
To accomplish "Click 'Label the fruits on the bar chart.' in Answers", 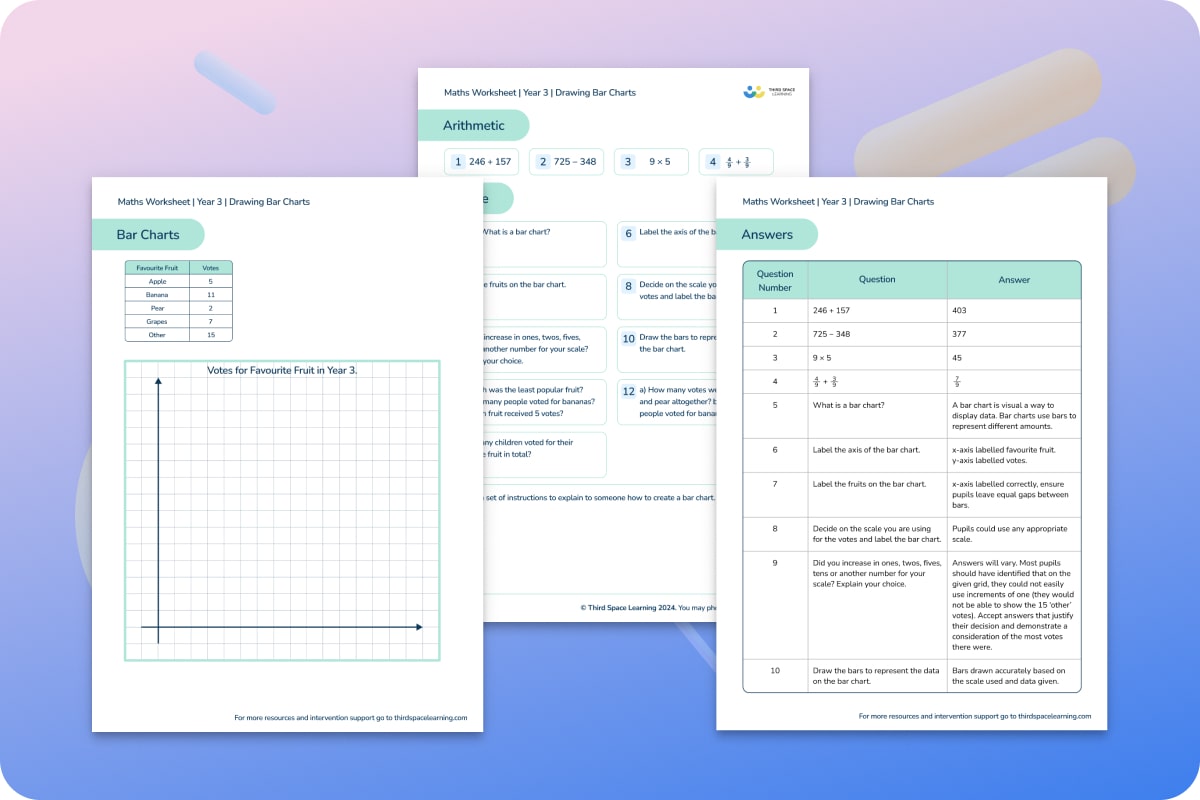I will pos(869,484).
